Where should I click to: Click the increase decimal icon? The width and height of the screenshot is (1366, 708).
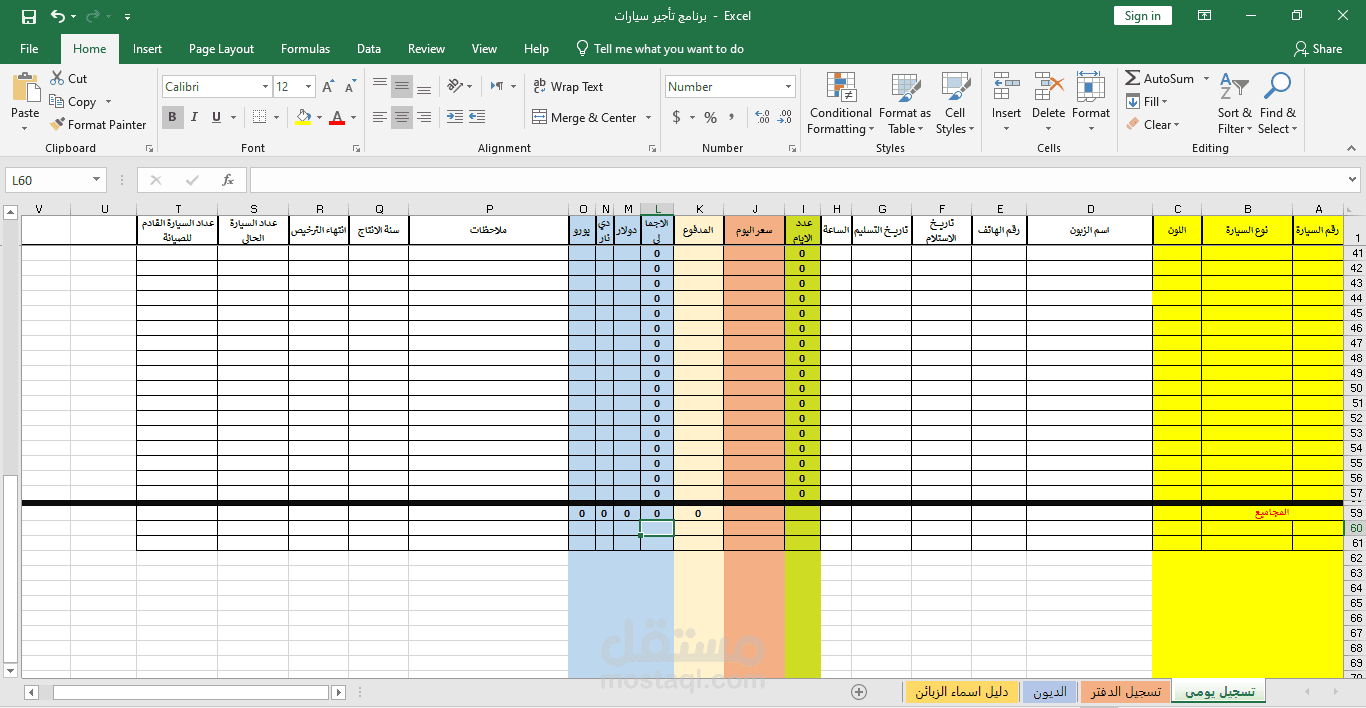click(763, 118)
